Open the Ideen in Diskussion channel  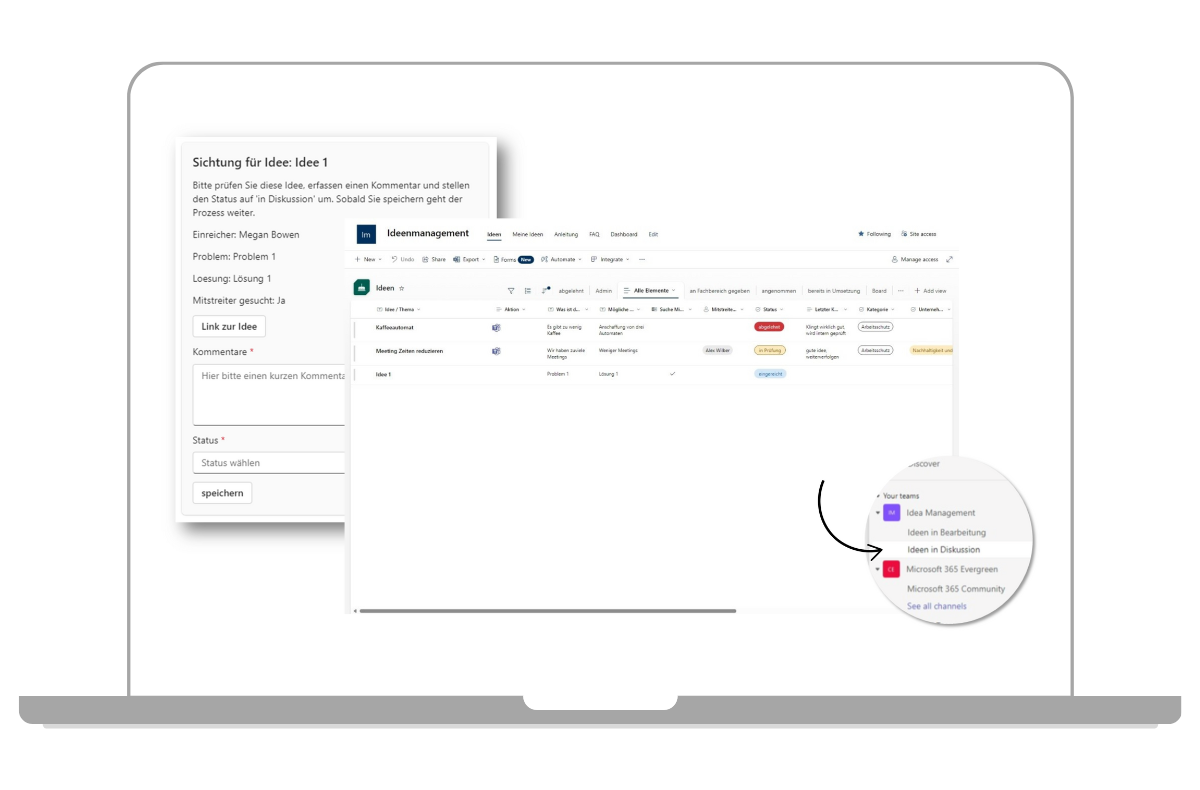(943, 550)
